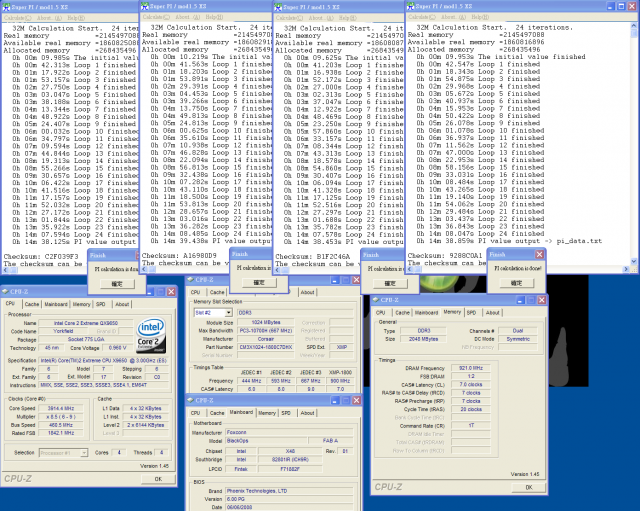The height and width of the screenshot is (511, 640).
Task: Open About tab in CPU-Z DRAM Timings window
Action: pos(493,313)
